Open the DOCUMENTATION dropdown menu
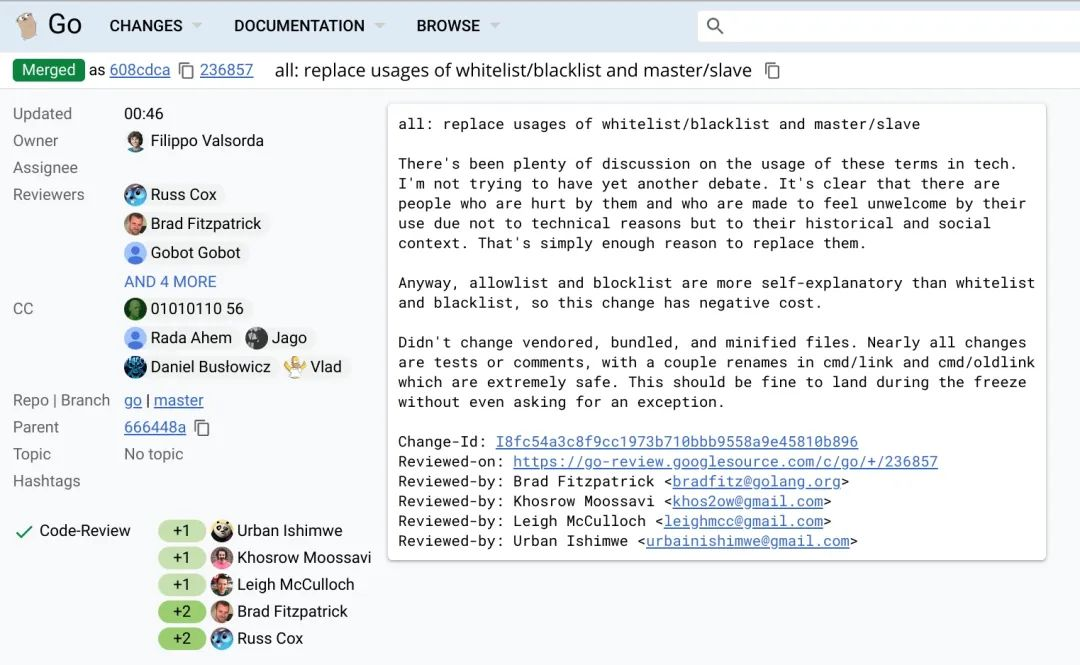The image size is (1080, 665). [x=309, y=26]
